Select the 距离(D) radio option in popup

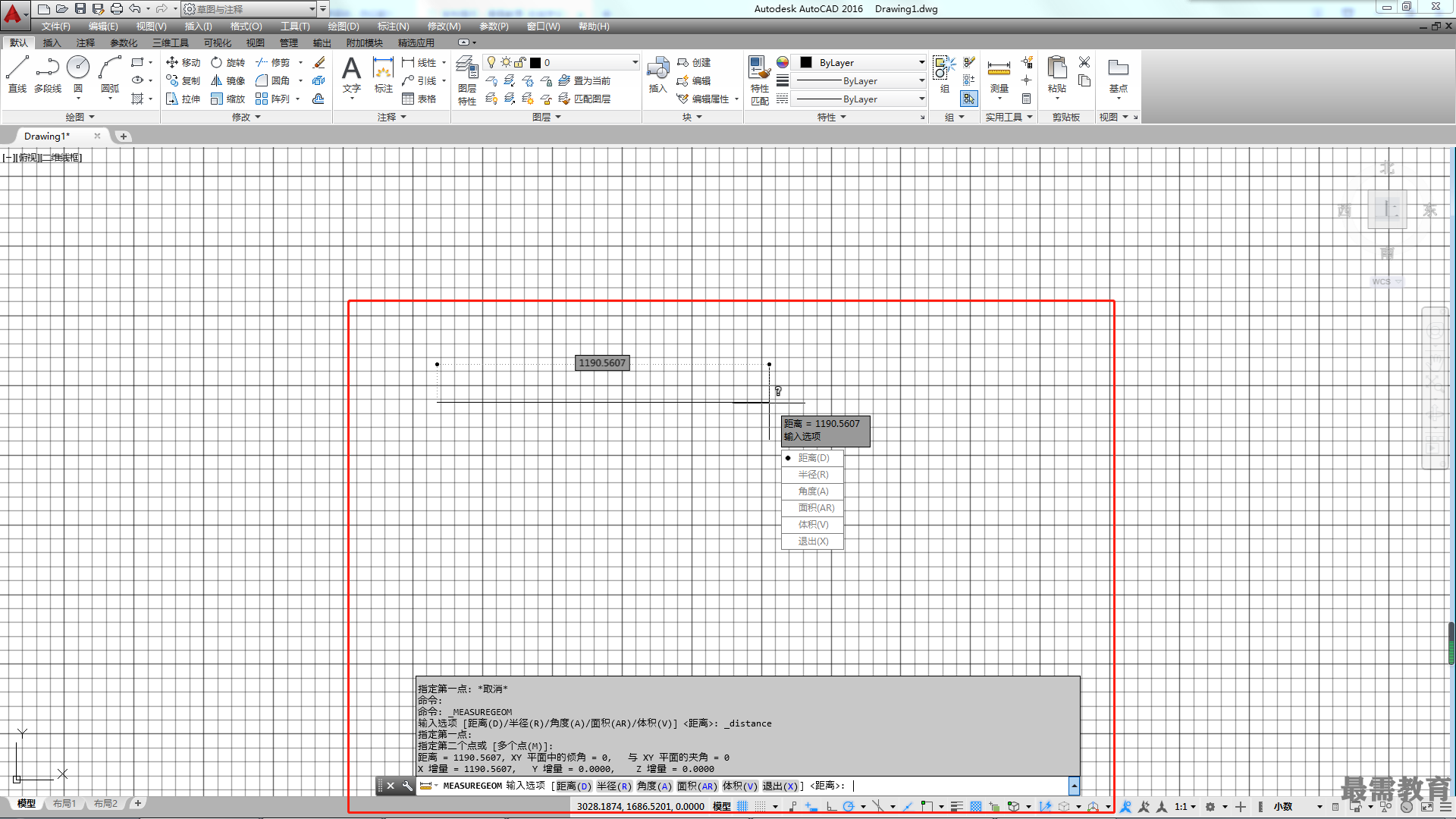tap(812, 458)
